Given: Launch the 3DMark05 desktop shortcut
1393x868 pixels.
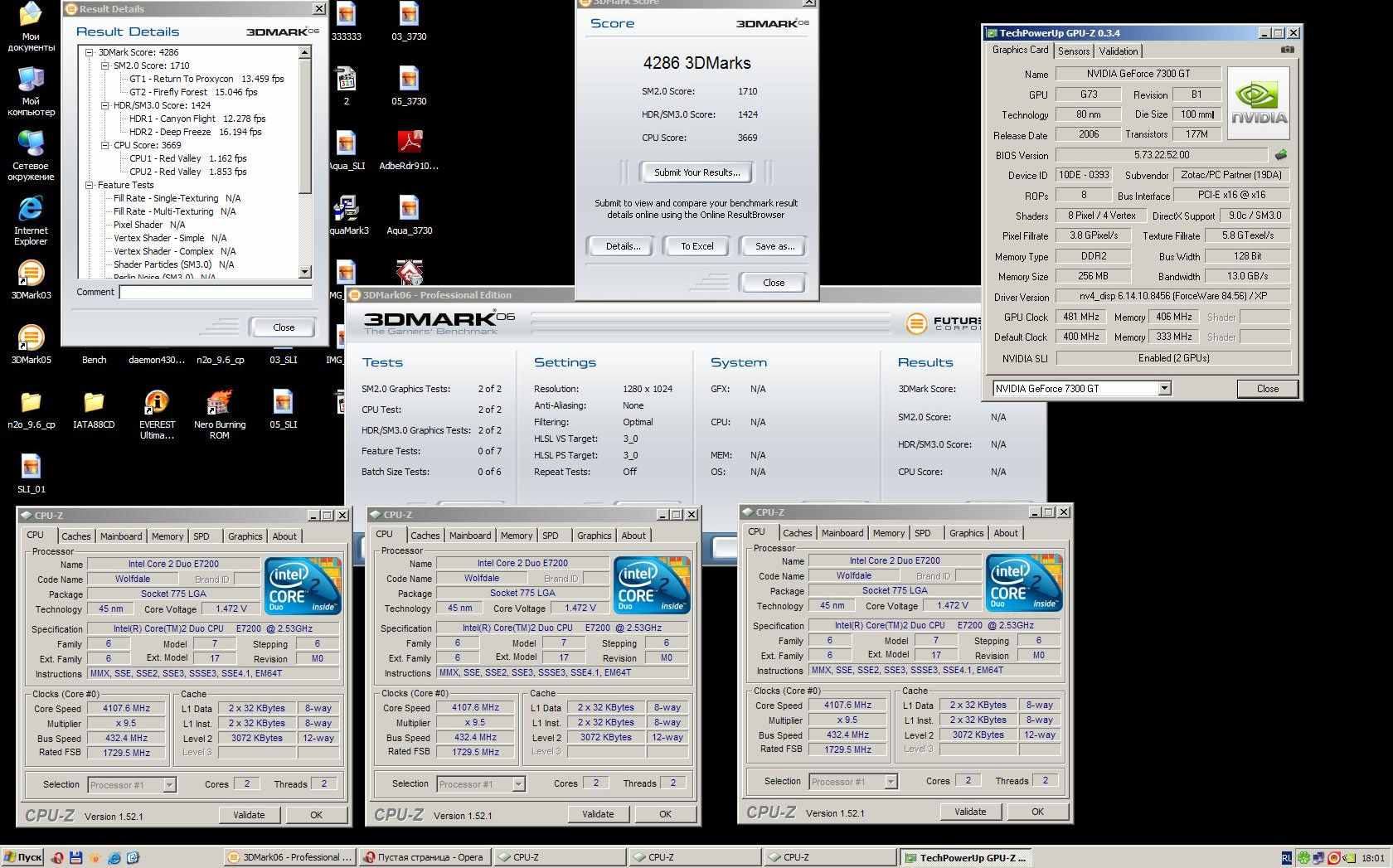Looking at the screenshot, I should pyautogui.click(x=31, y=339).
